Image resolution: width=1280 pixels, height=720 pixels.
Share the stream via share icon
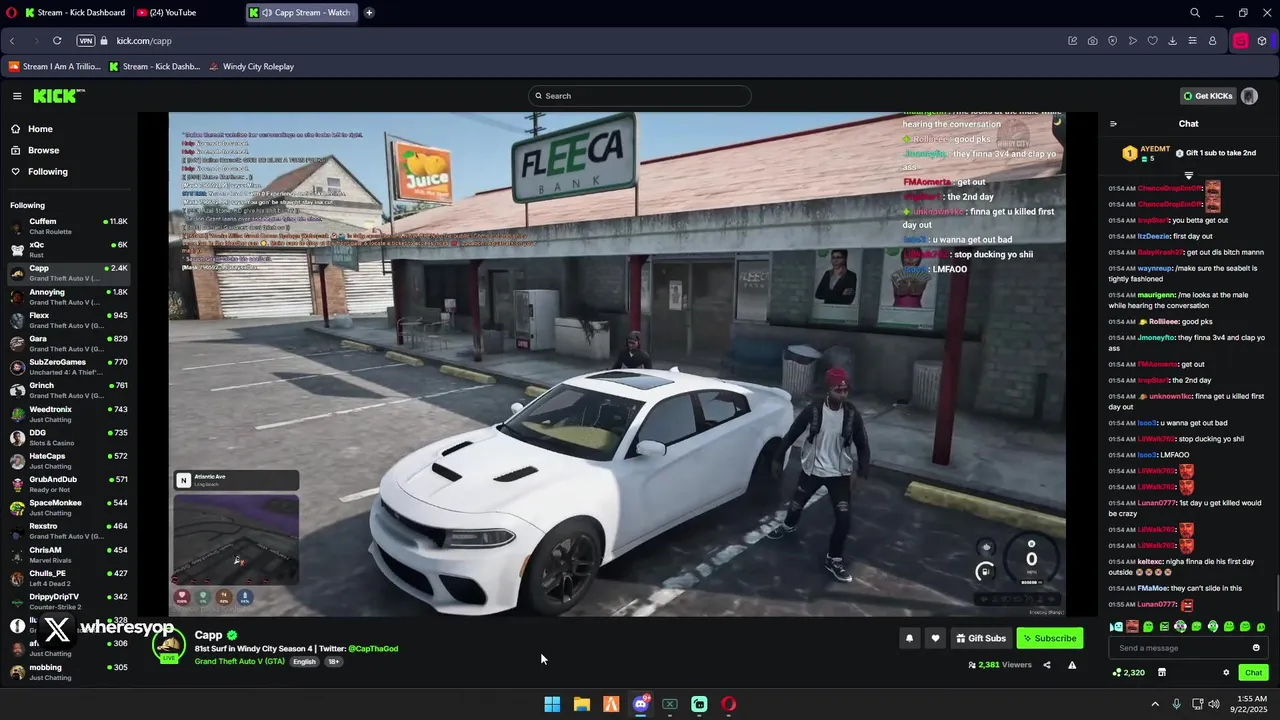[x=1047, y=665]
